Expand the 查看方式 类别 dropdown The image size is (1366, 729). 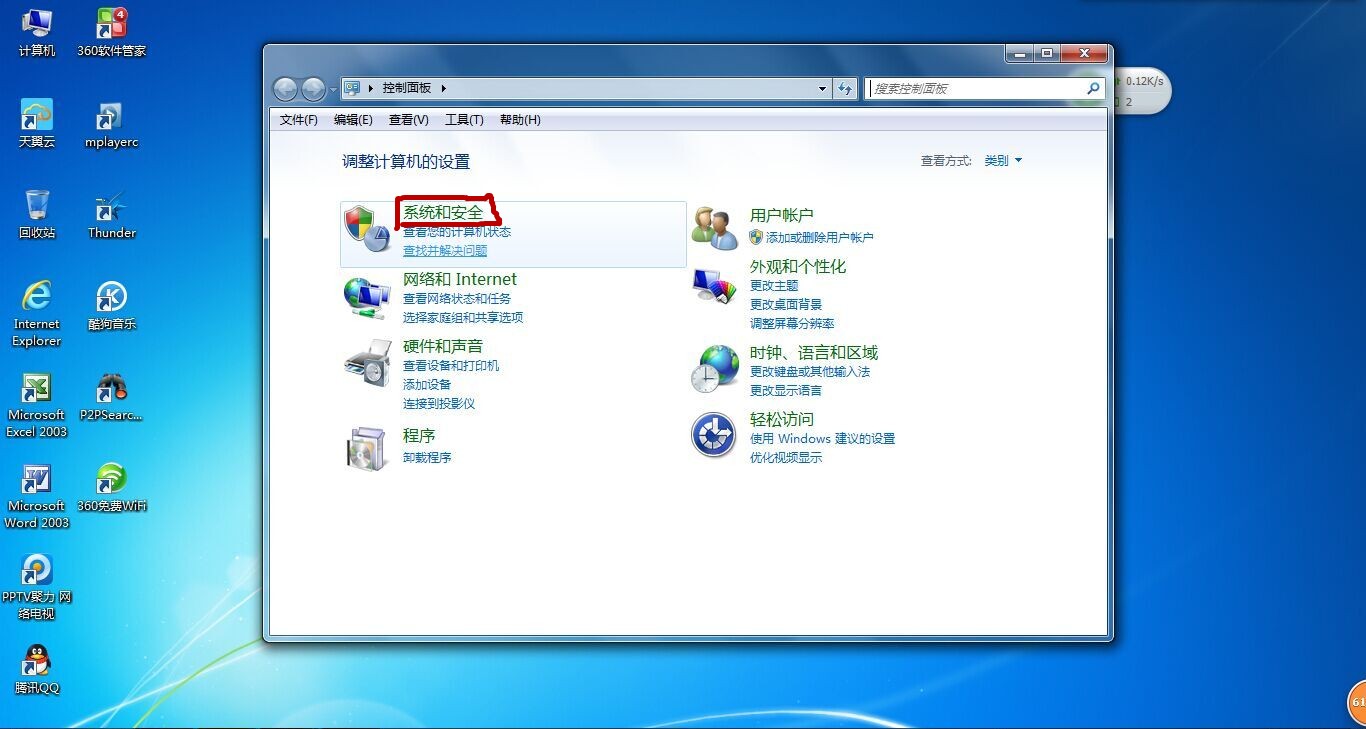tap(1003, 161)
